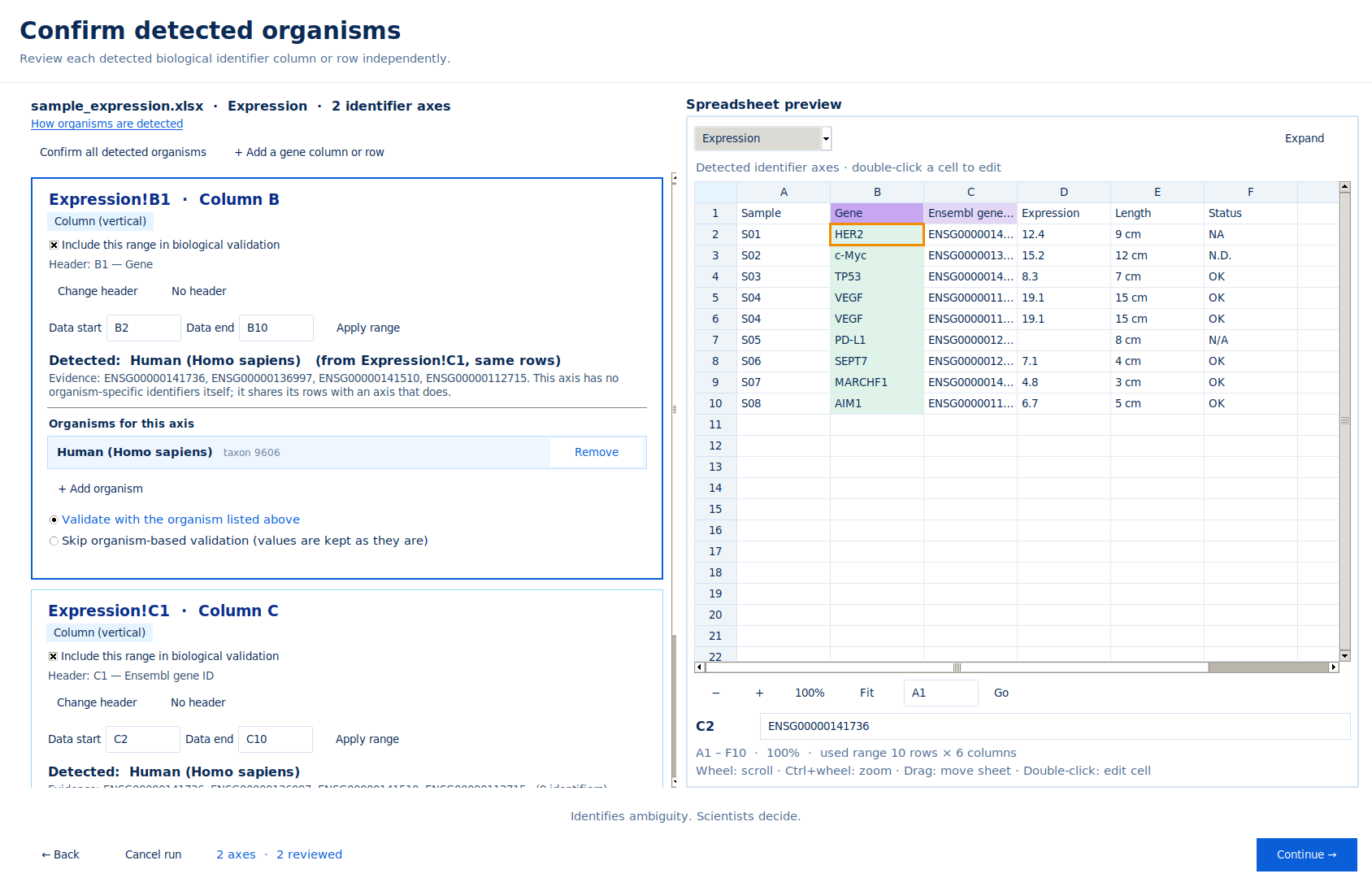Click 2 axes summary link
The height and width of the screenshot is (878, 1372).
236,854
